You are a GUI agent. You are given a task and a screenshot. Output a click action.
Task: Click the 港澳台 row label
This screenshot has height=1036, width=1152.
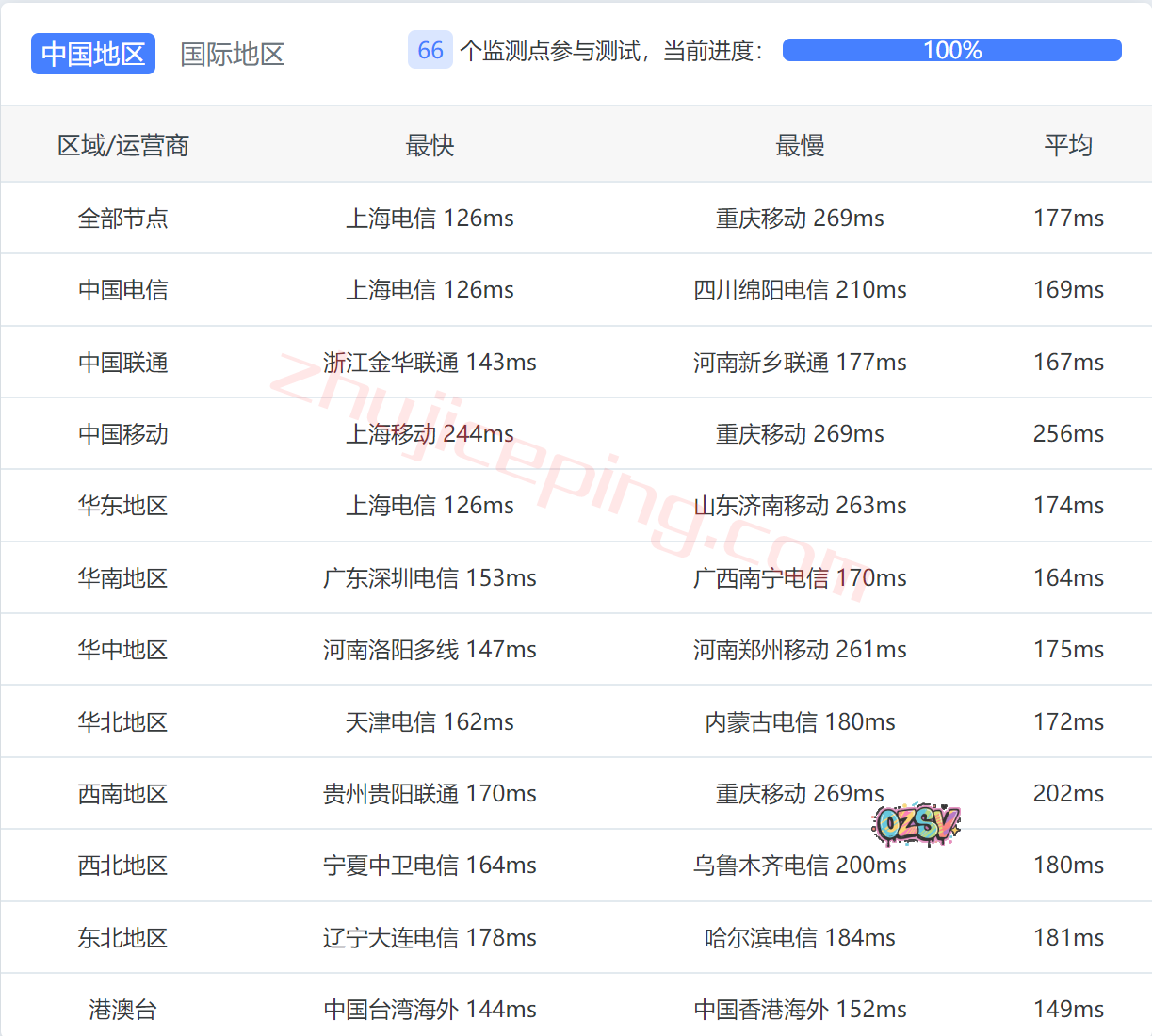[122, 1010]
